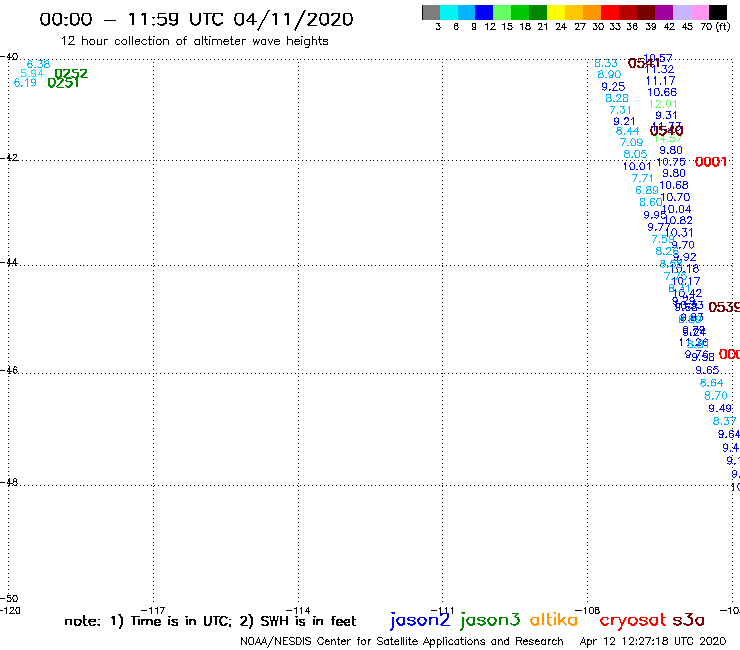This screenshot has width=740, height=650.
Task: Click the green jason3 satellite label
Action: [x=490, y=620]
